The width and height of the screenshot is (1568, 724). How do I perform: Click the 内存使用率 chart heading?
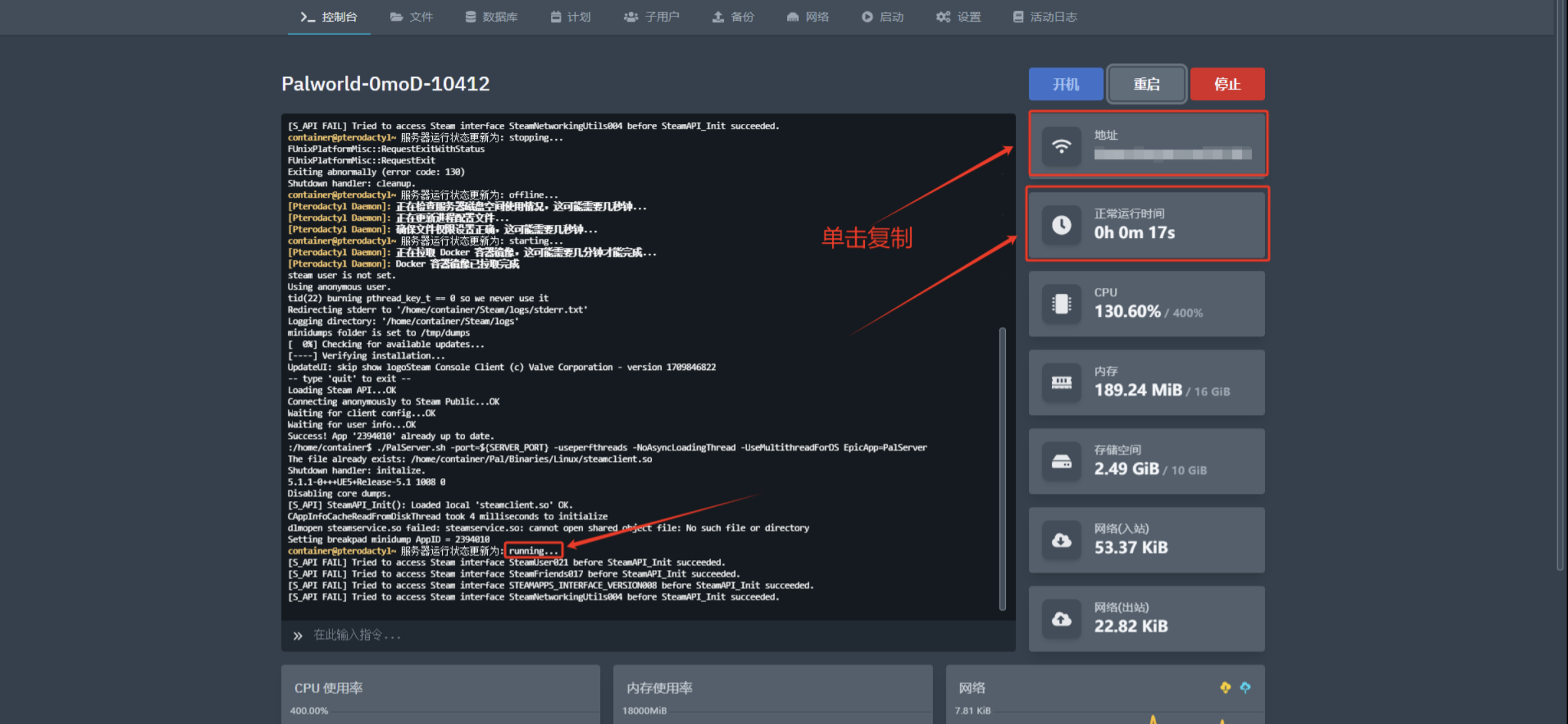pos(659,688)
